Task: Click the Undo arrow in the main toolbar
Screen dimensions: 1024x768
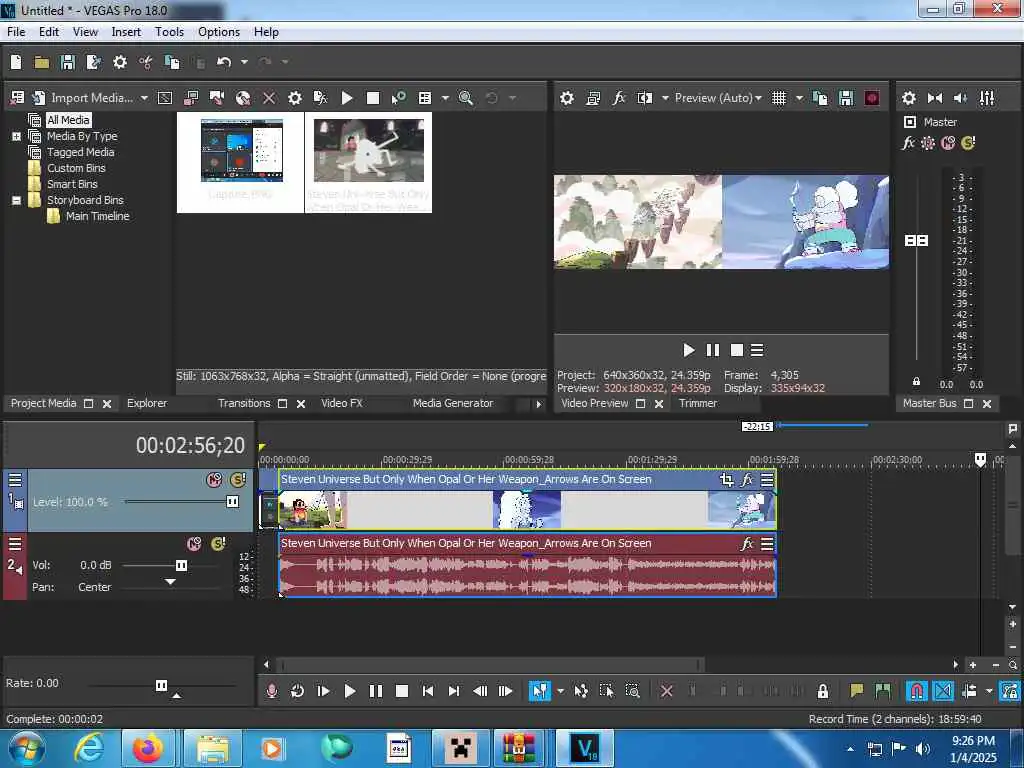Action: 224,62
